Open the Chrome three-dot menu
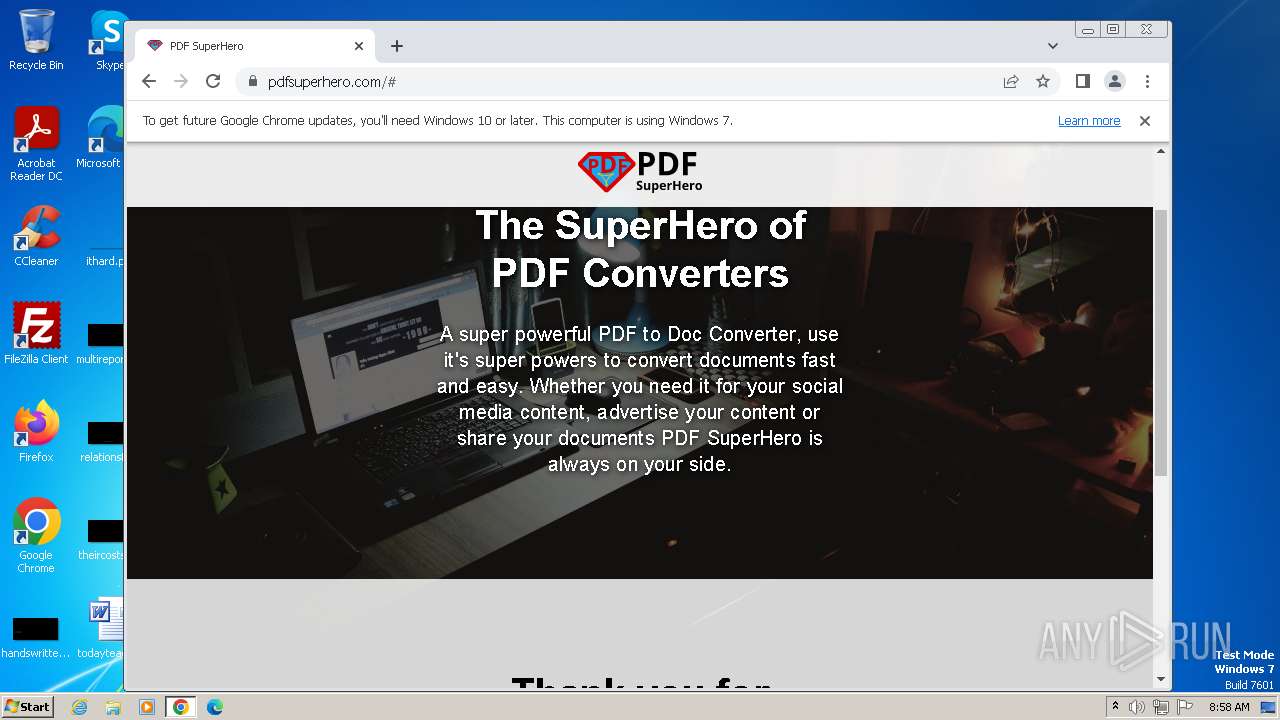Image resolution: width=1280 pixels, height=720 pixels. 1147,82
